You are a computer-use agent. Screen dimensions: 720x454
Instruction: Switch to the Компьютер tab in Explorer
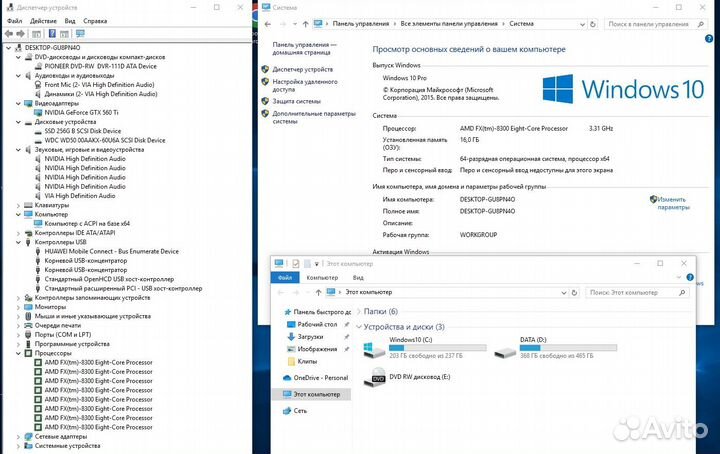coord(322,277)
